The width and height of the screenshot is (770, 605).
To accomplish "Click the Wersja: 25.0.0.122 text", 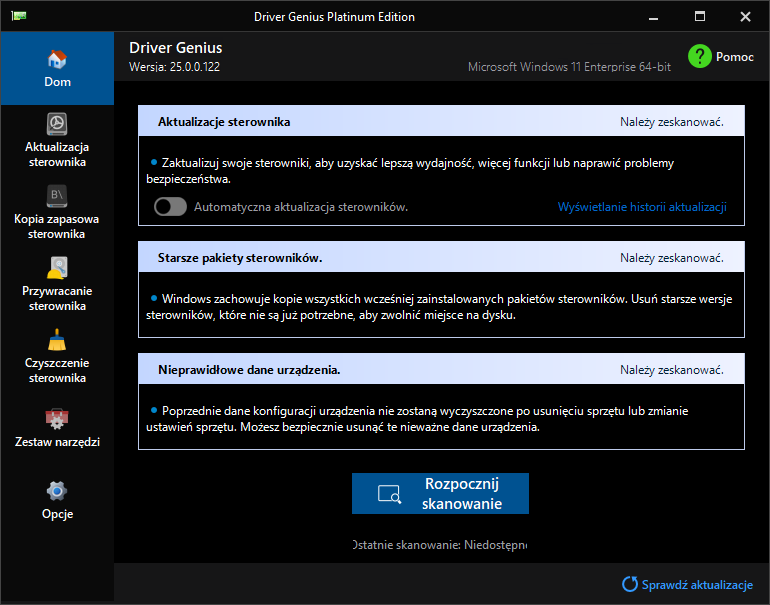I will (174, 67).
